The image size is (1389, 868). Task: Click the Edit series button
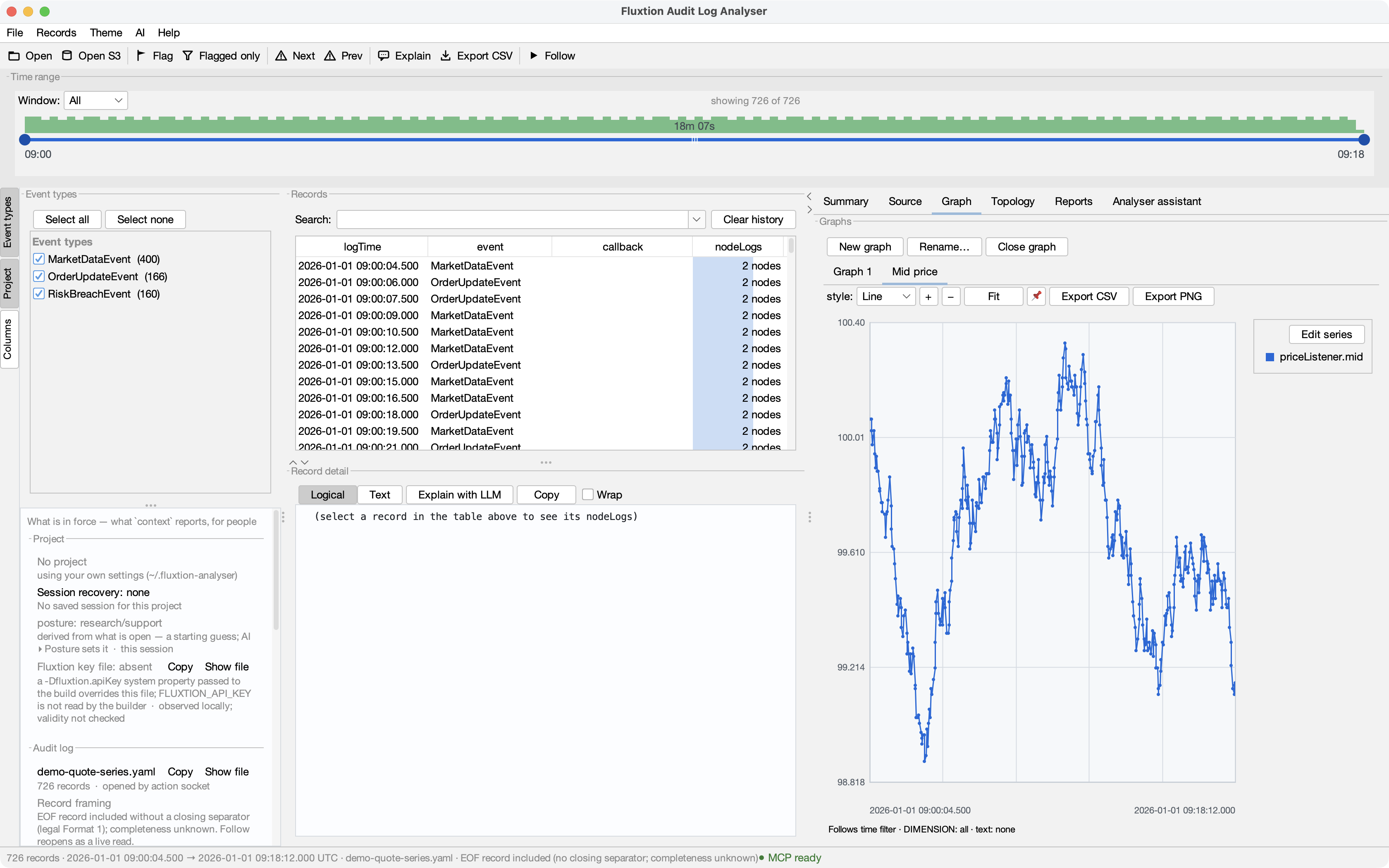(x=1327, y=334)
